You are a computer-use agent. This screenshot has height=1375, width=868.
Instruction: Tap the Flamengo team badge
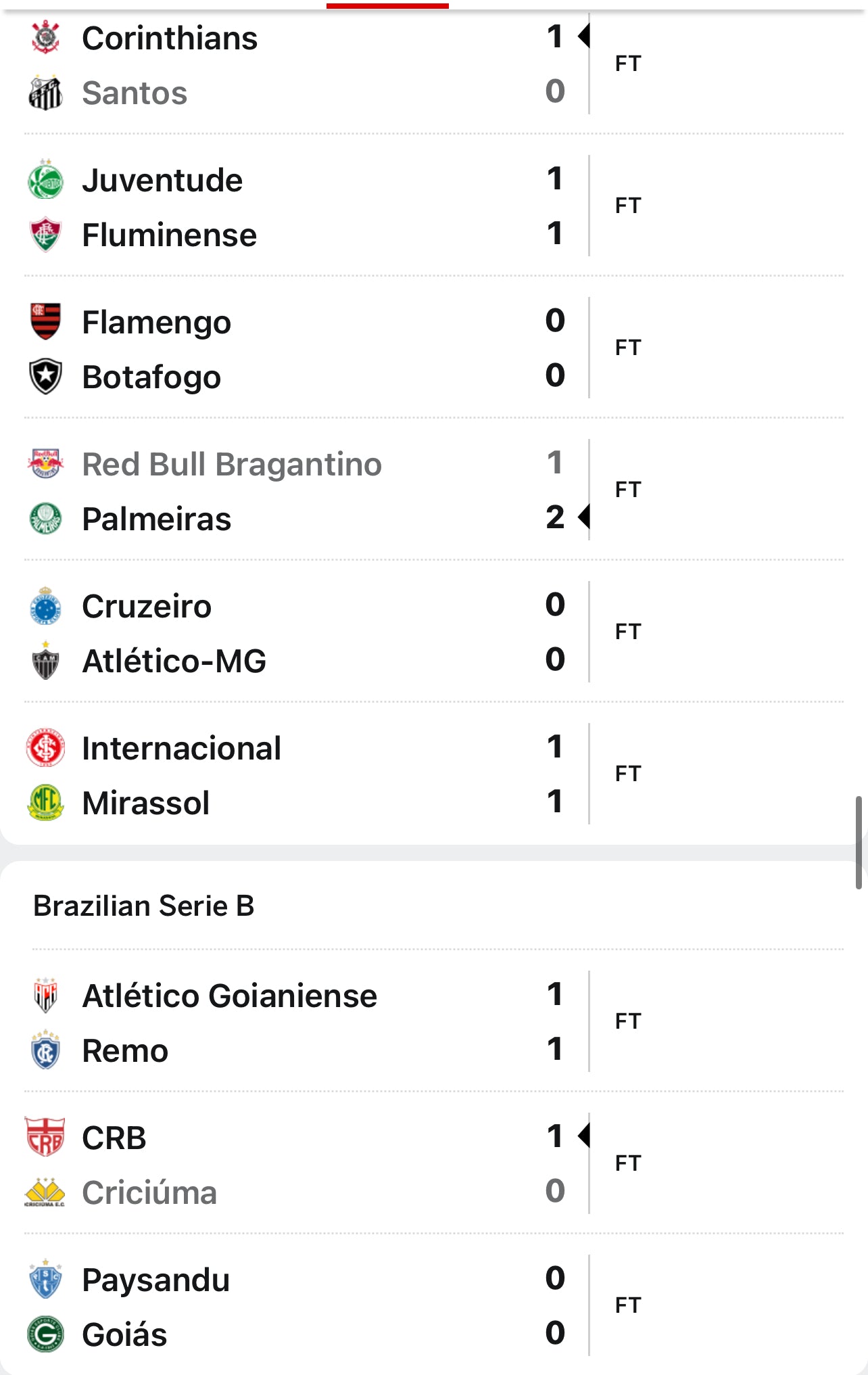pos(45,321)
